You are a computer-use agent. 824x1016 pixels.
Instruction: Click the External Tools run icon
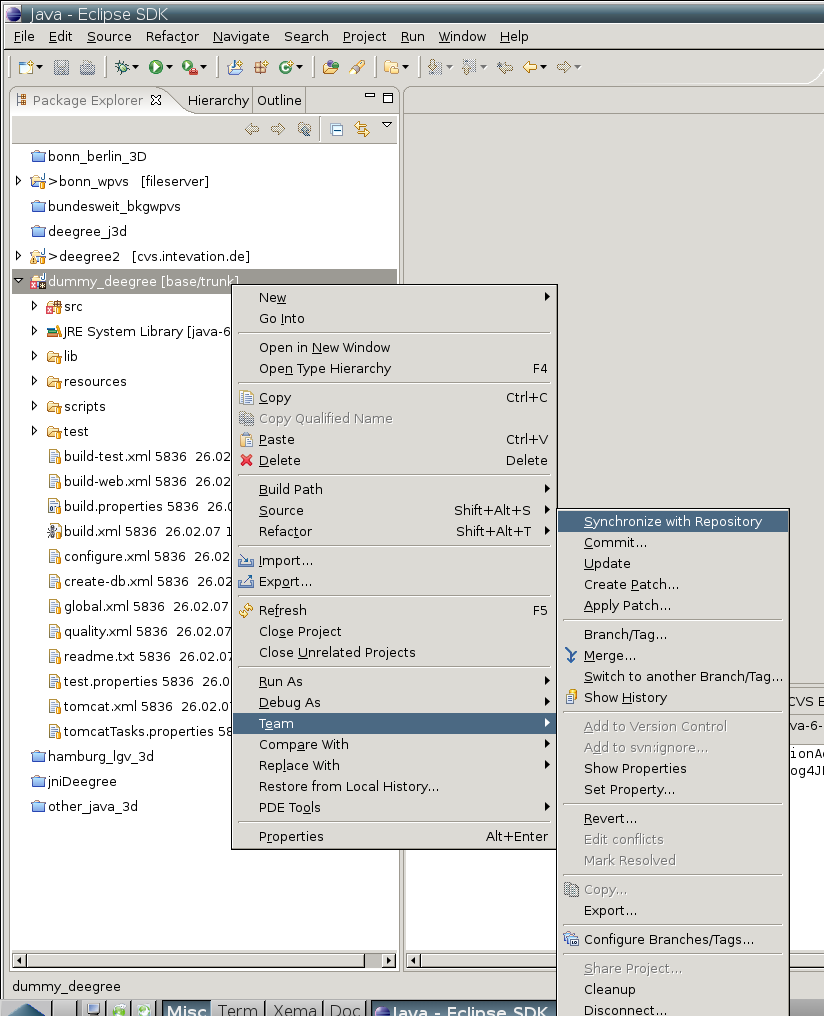click(x=189, y=67)
